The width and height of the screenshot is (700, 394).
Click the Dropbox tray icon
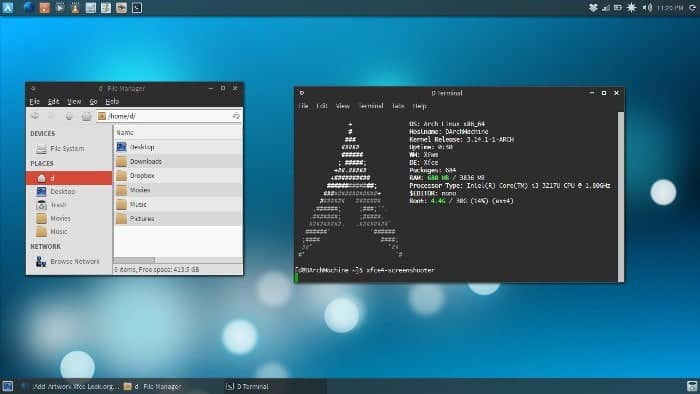(593, 8)
